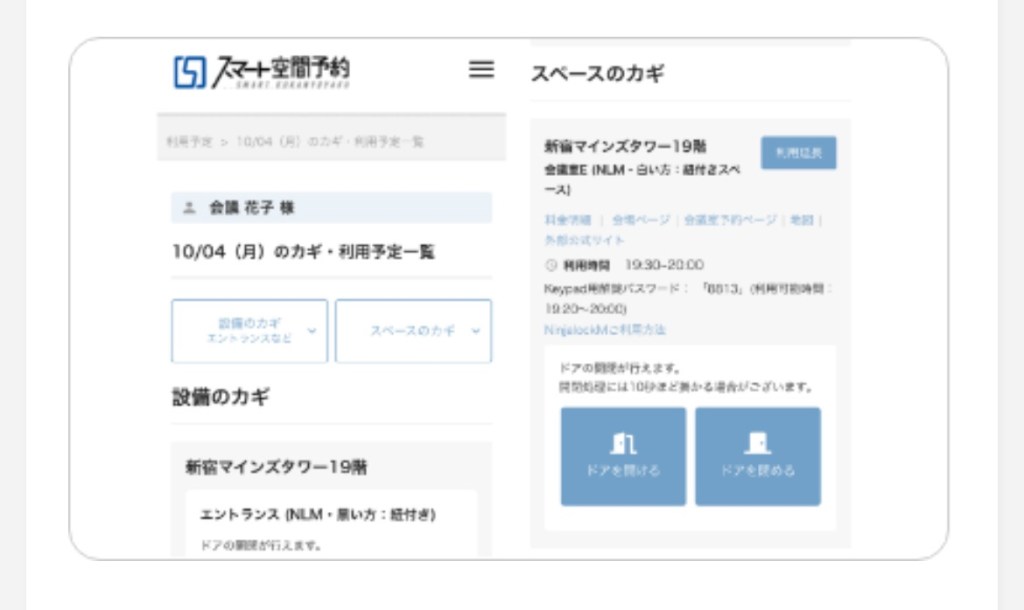Open the NinjalockMご利用方法 link
This screenshot has width=1024, height=610.
(x=605, y=329)
